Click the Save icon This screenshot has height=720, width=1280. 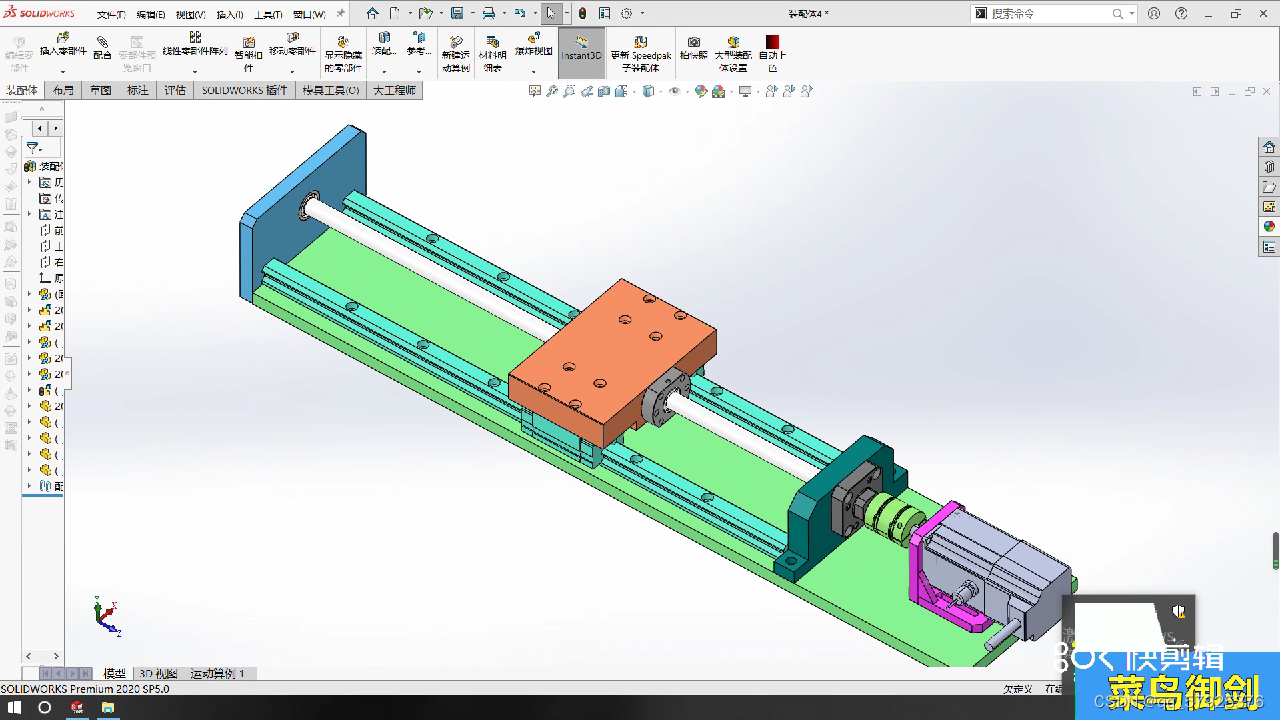point(456,14)
